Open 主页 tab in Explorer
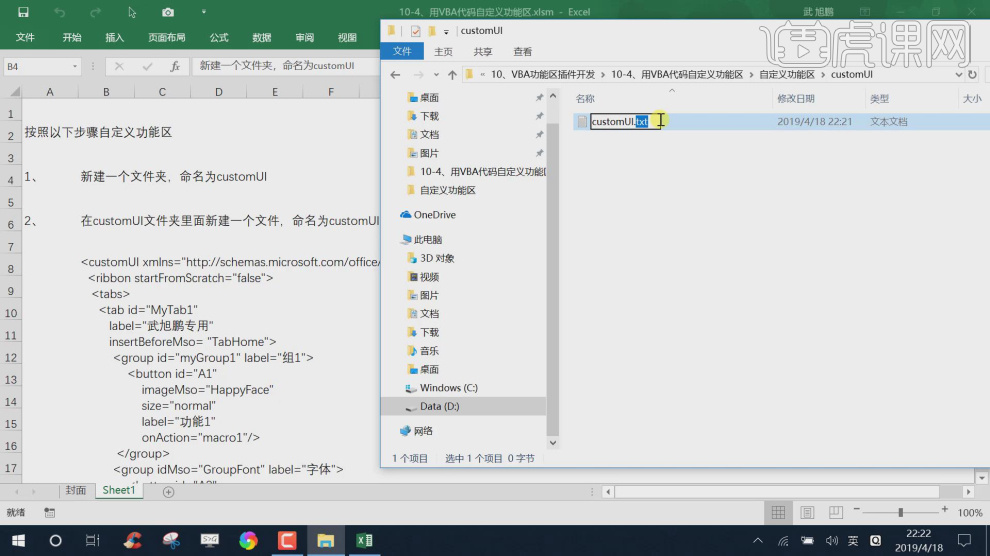This screenshot has width=990, height=556. pyautogui.click(x=443, y=52)
